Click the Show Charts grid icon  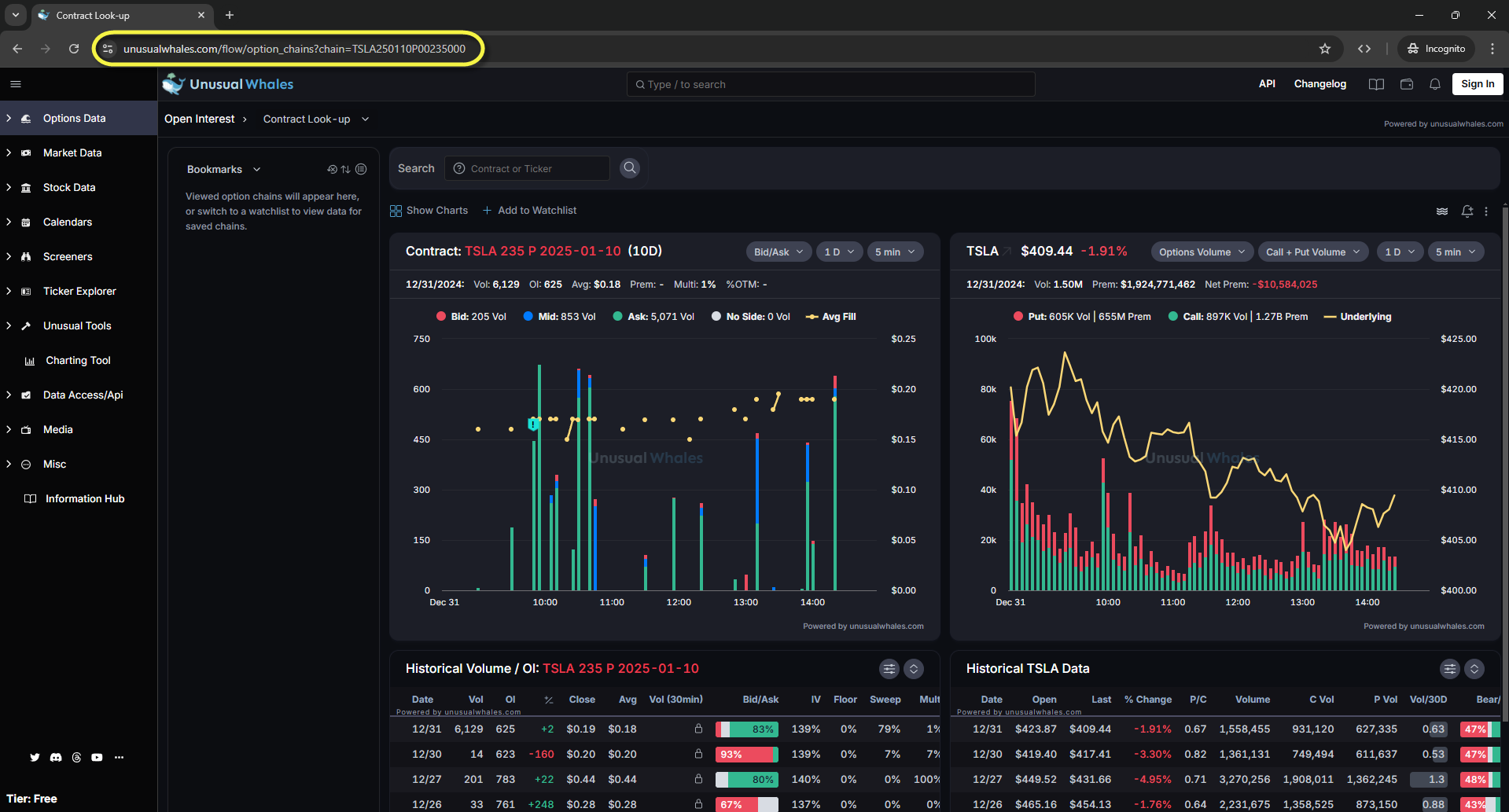(x=396, y=211)
